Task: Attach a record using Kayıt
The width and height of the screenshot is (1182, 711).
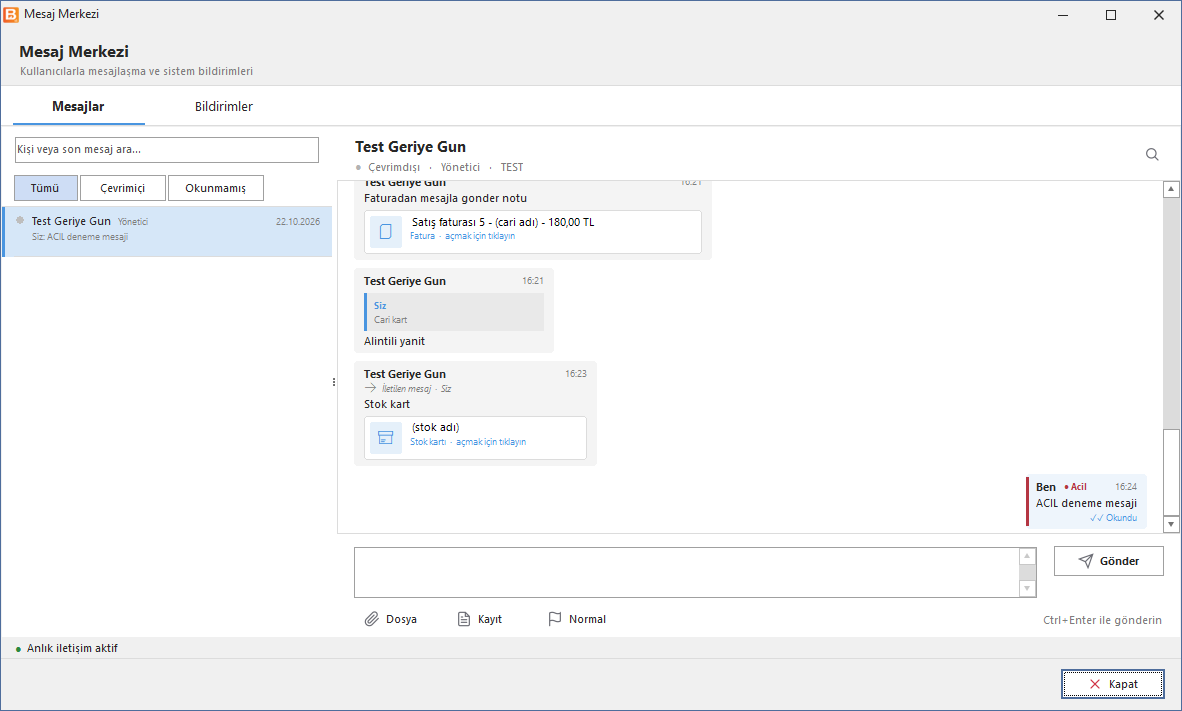Action: point(479,619)
